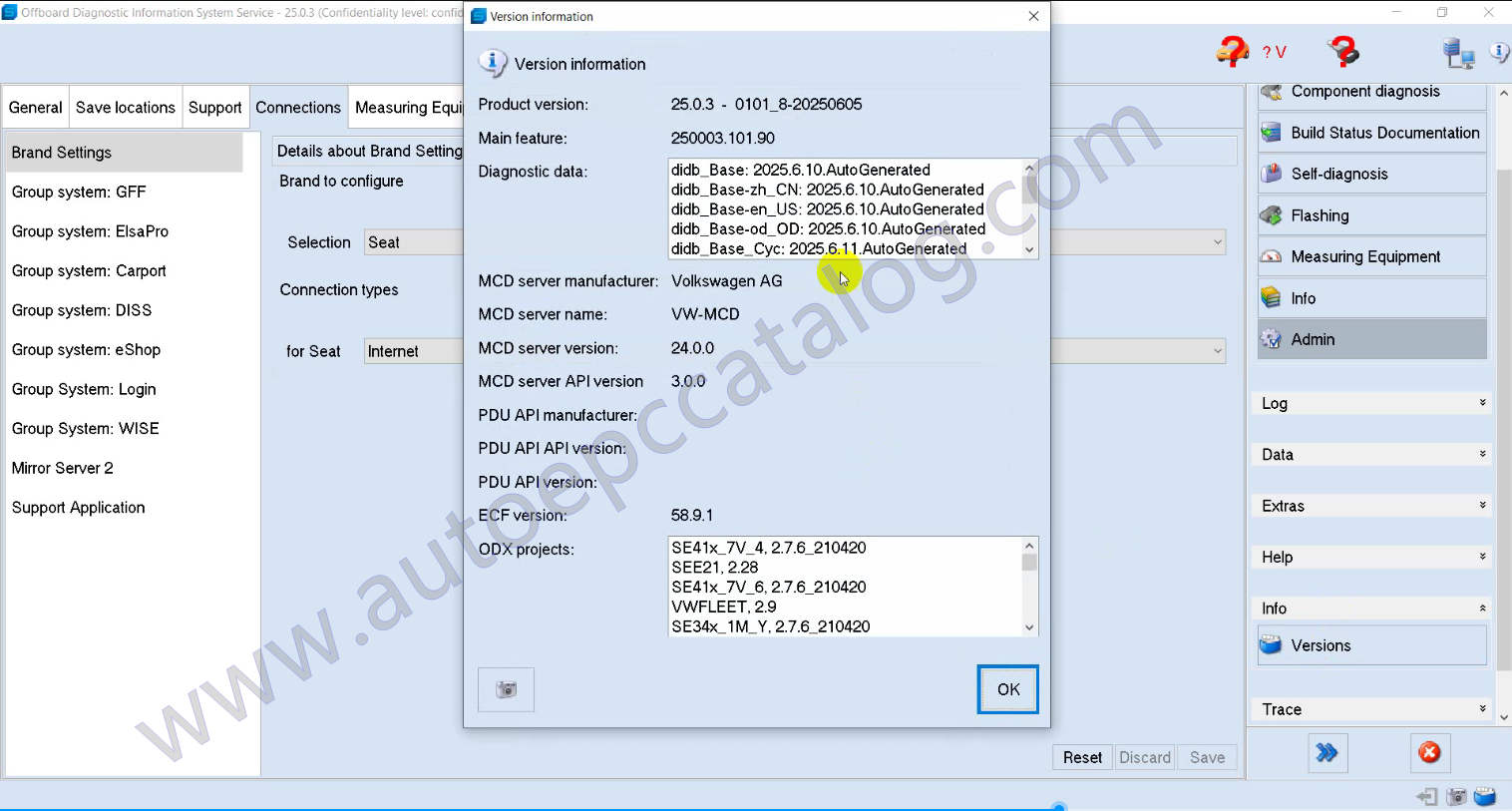The image size is (1512, 811).
Task: Click the camera icon in status bar
Action: pos(1456,796)
